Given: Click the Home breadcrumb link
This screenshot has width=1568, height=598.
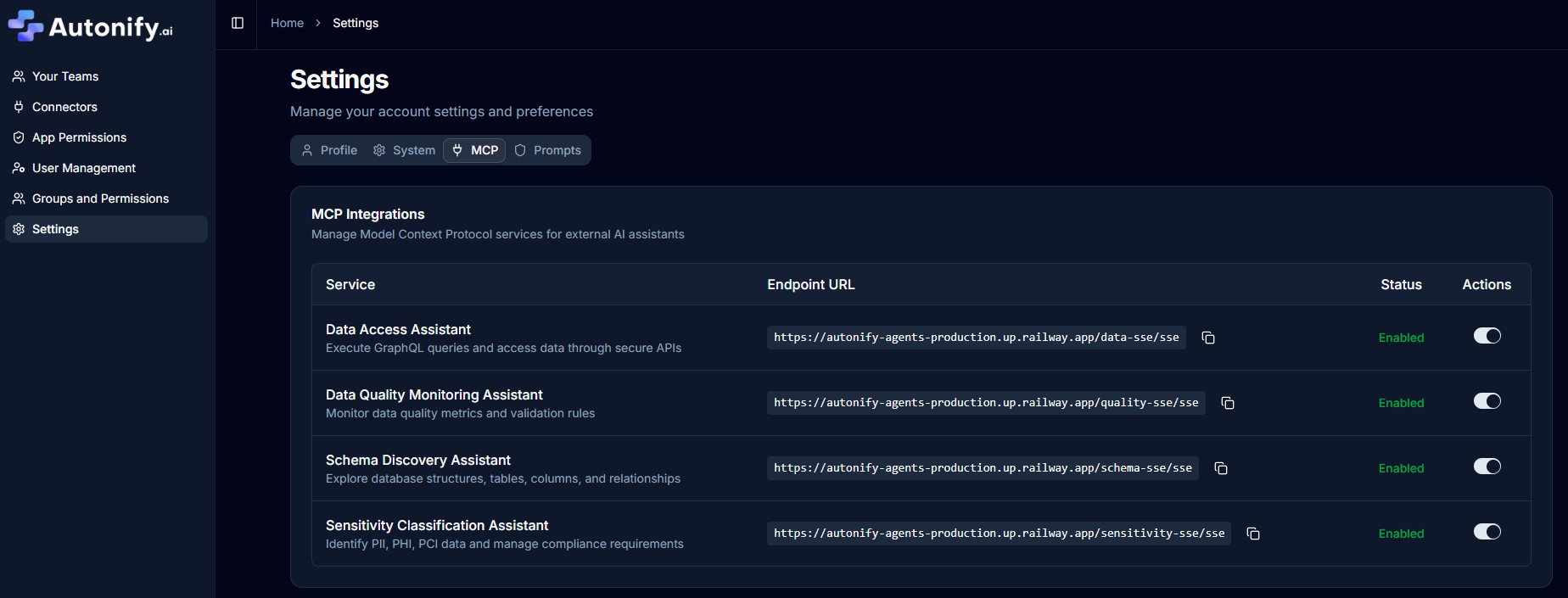Looking at the screenshot, I should pyautogui.click(x=287, y=23).
